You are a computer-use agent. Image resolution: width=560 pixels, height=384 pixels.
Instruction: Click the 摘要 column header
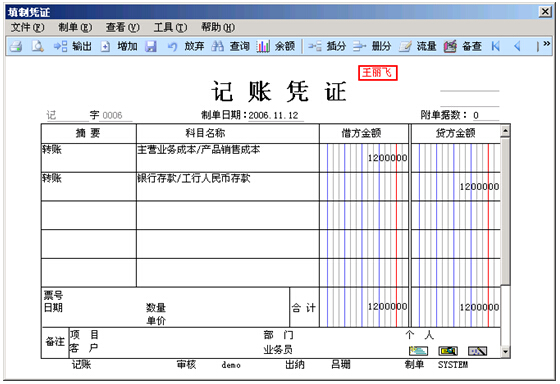point(89,133)
